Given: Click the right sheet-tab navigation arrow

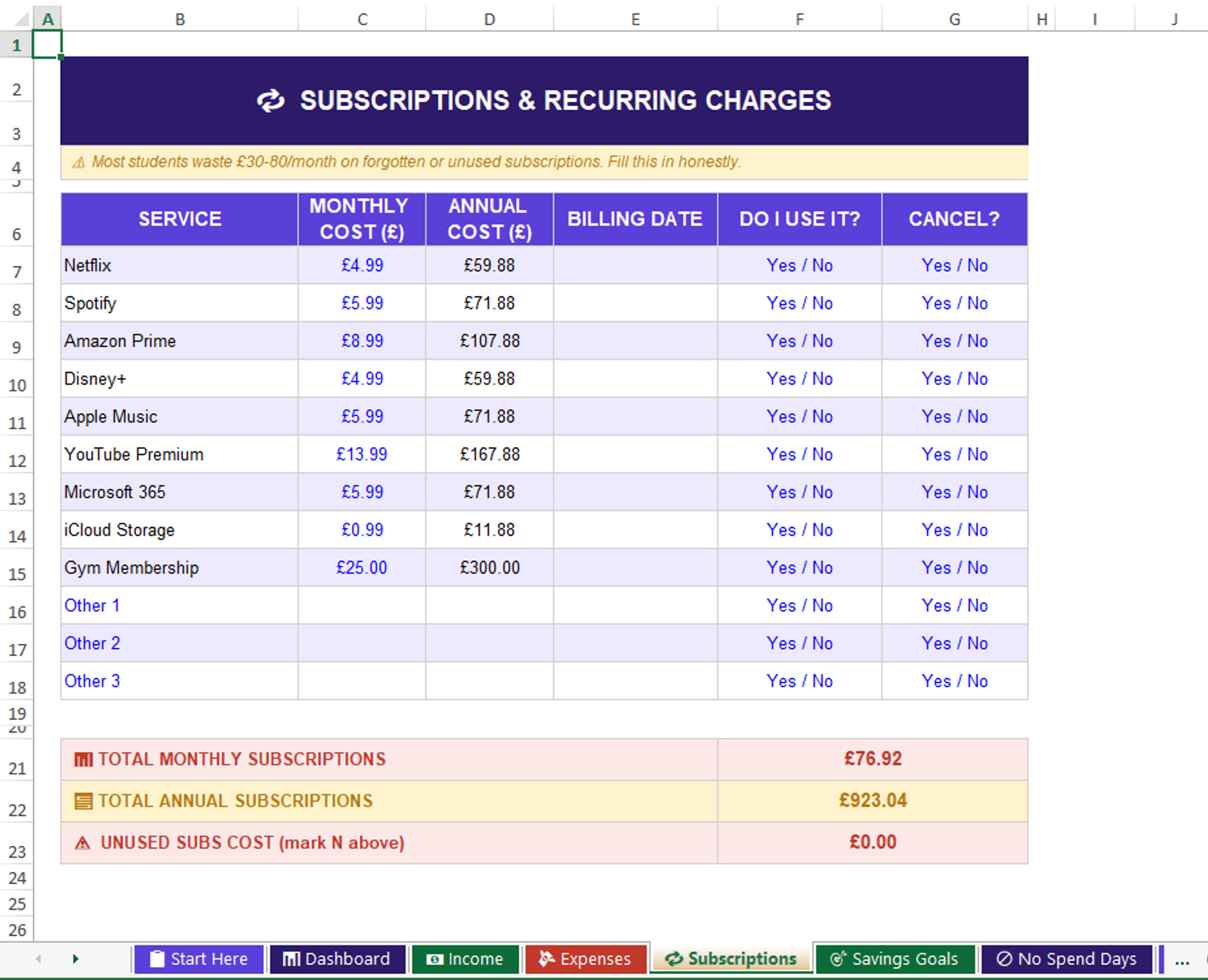Looking at the screenshot, I should pyautogui.click(x=76, y=959).
